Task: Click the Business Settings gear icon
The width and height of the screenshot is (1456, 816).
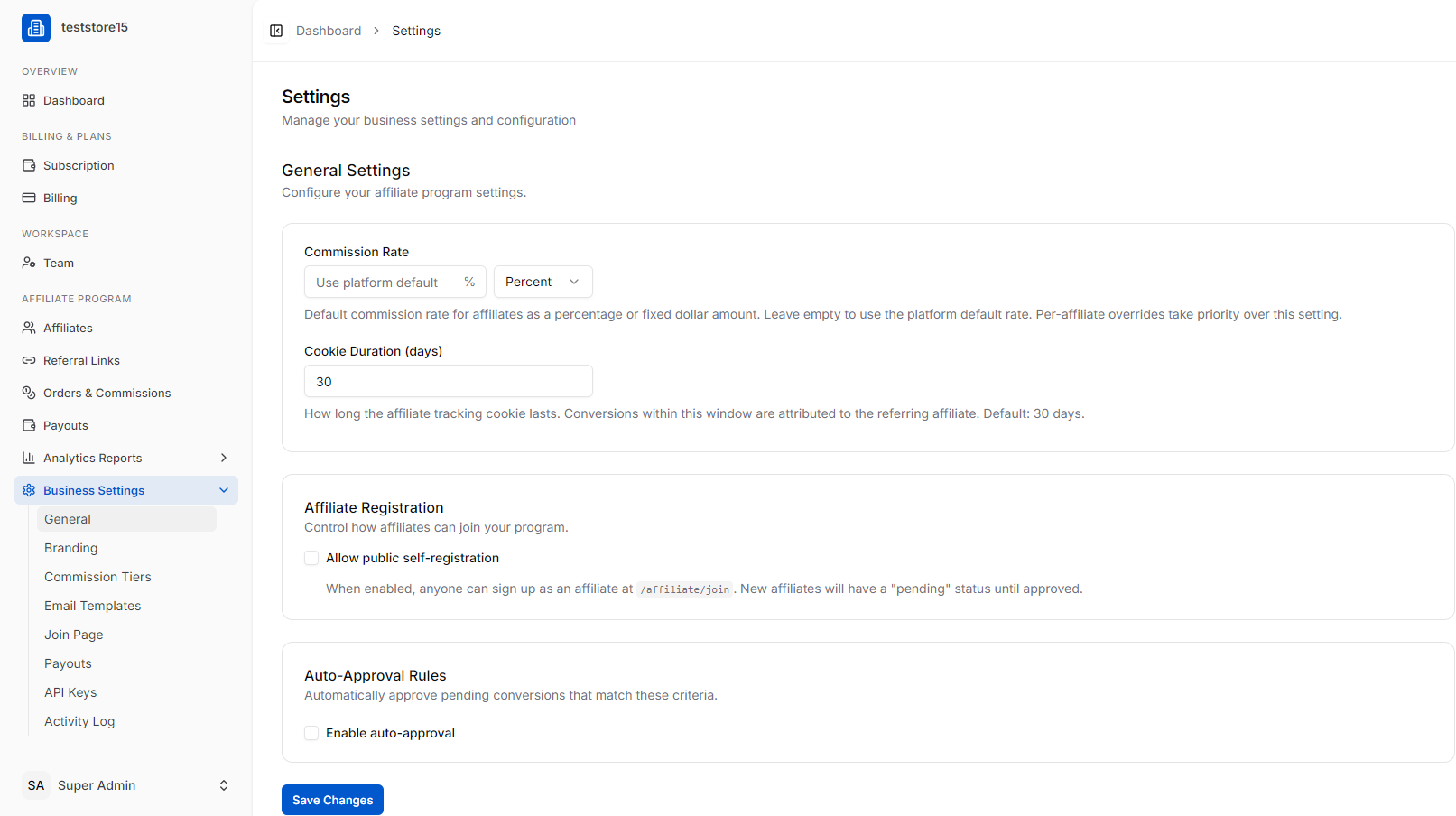Action: (x=29, y=490)
